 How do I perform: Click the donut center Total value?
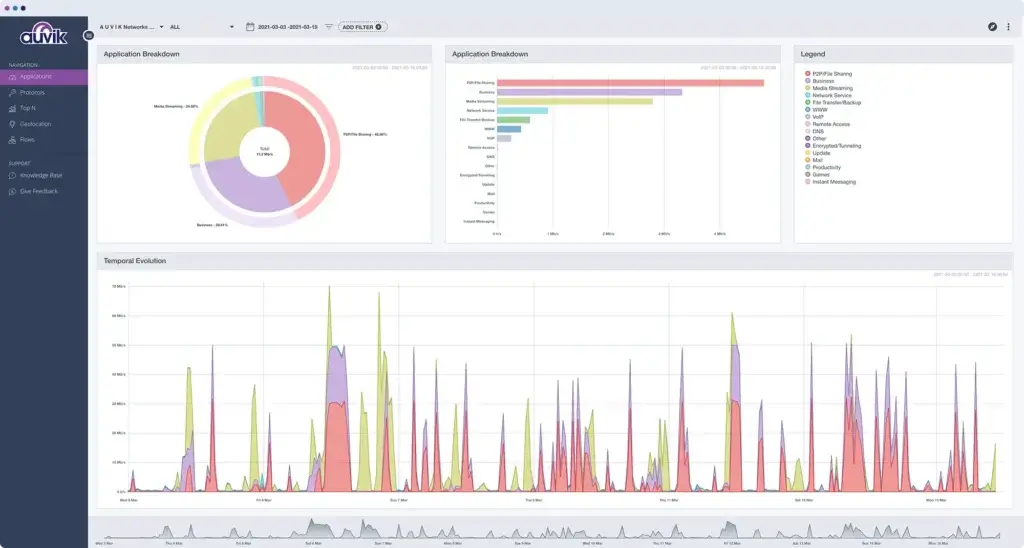click(x=264, y=152)
